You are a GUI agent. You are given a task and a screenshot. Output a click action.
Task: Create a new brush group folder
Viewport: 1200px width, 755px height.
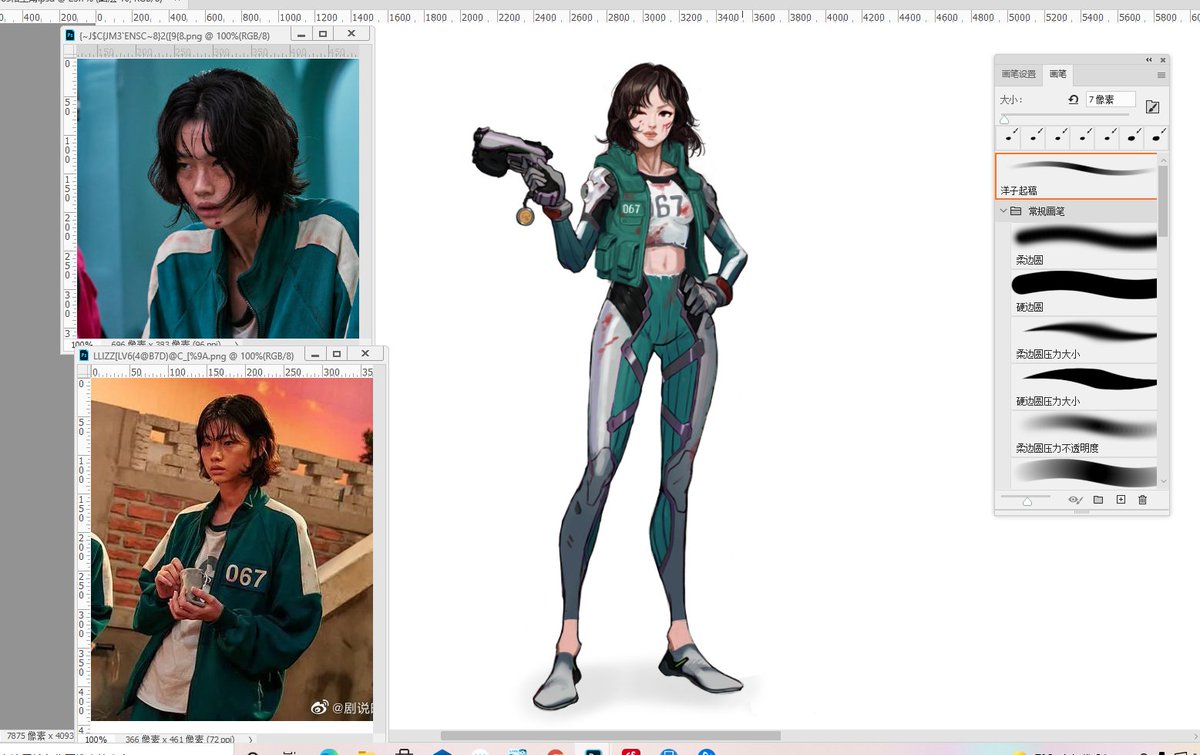click(x=1098, y=499)
